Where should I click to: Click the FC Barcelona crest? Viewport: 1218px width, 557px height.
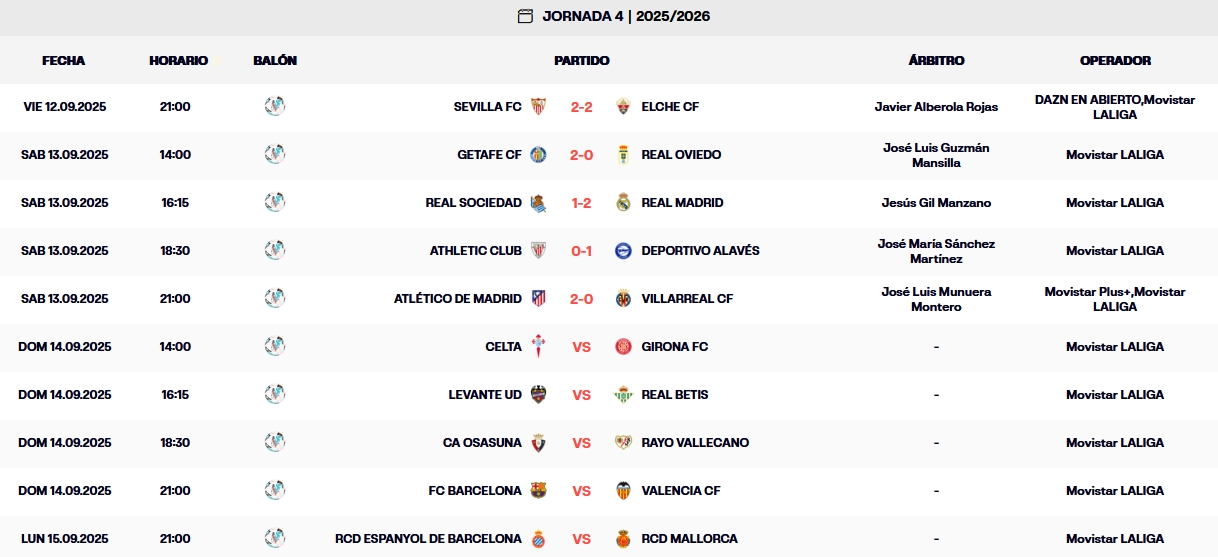point(538,491)
